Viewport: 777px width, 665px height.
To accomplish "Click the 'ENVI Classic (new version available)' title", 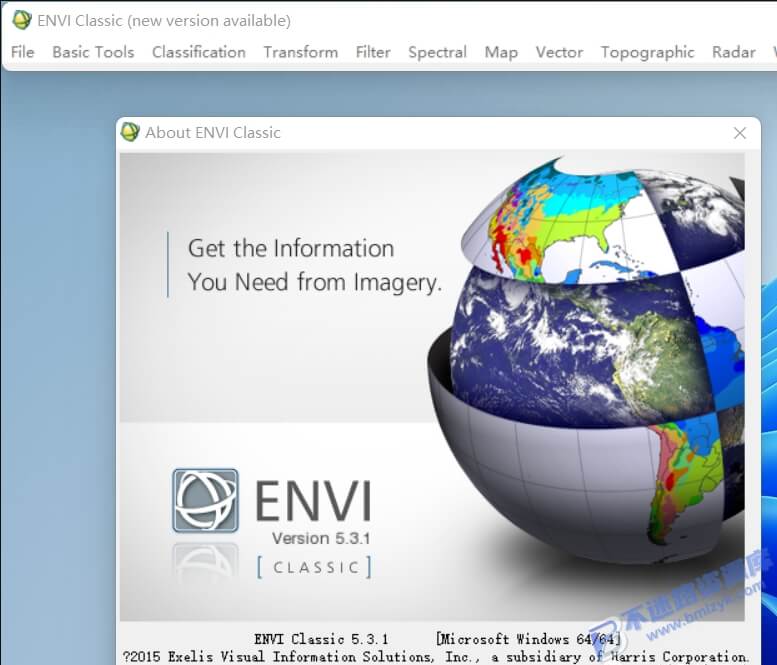I will 164,21.
